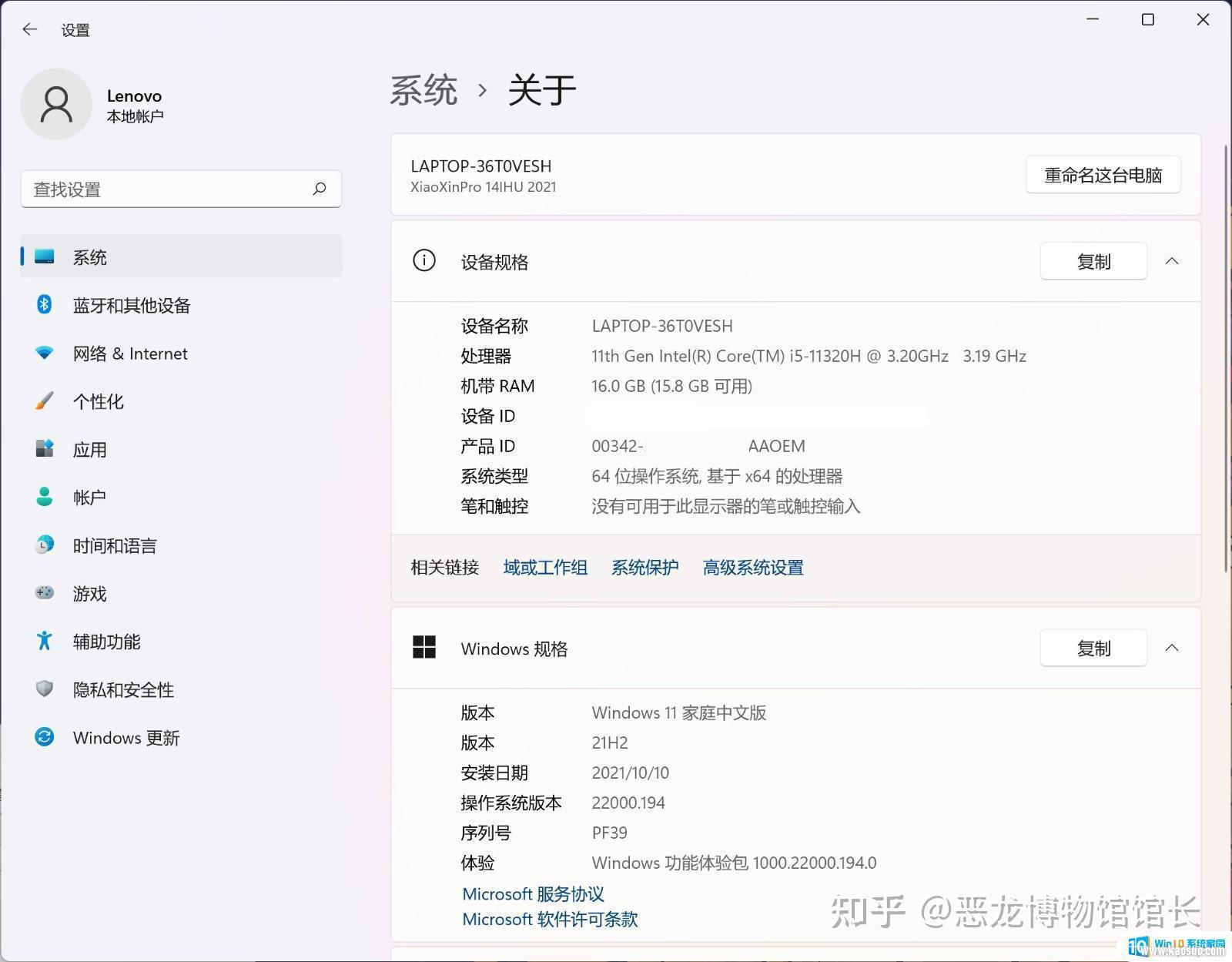This screenshot has height=962, width=1232.
Task: Open 网络 & Internet settings
Action: point(181,353)
